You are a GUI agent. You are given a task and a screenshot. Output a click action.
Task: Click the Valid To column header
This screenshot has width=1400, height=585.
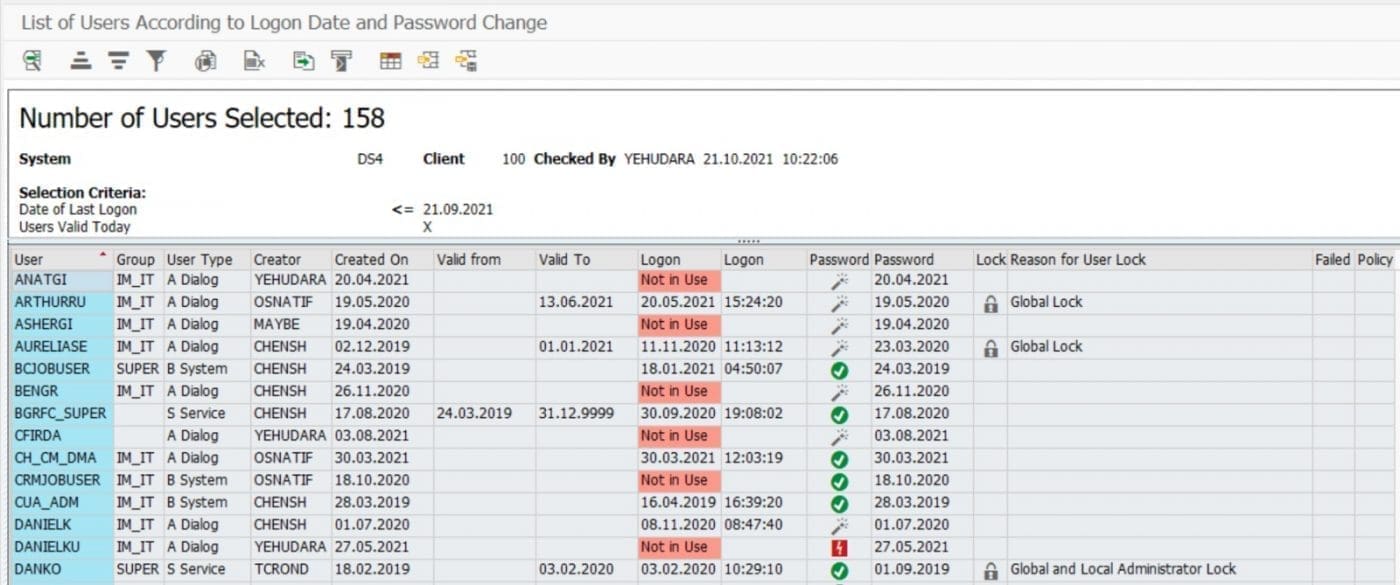586,259
